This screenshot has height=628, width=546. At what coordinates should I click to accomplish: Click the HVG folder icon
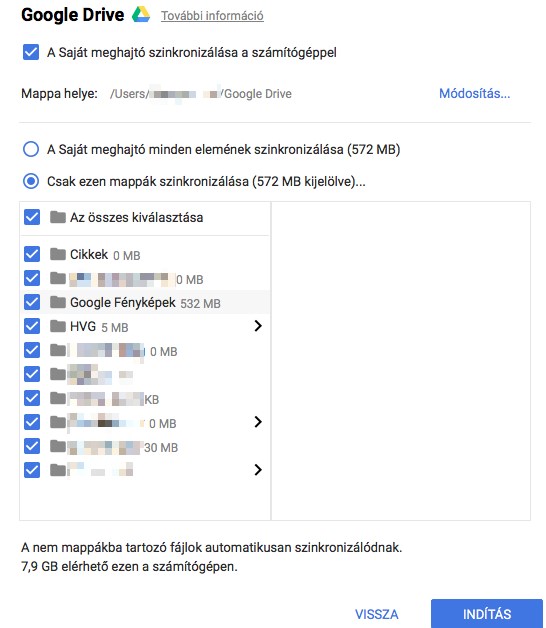click(x=58, y=326)
